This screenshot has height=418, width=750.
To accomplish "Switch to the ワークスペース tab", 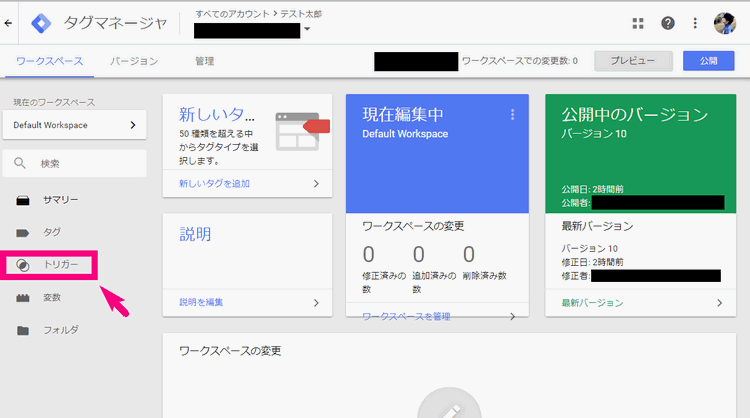I will tap(50, 61).
